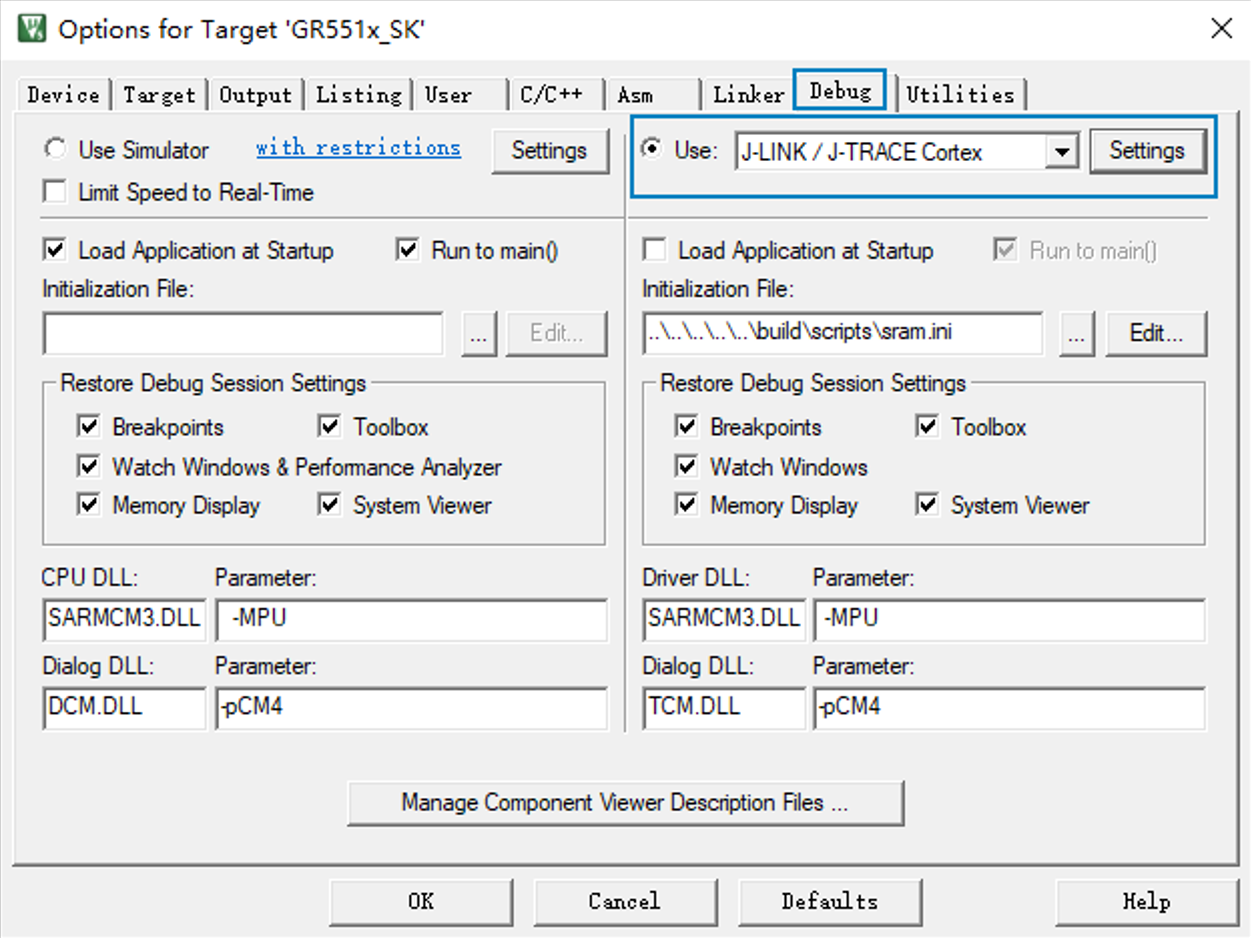Image resolution: width=1251 pixels, height=938 pixels.
Task: Open the Utilities tab
Action: click(x=960, y=95)
